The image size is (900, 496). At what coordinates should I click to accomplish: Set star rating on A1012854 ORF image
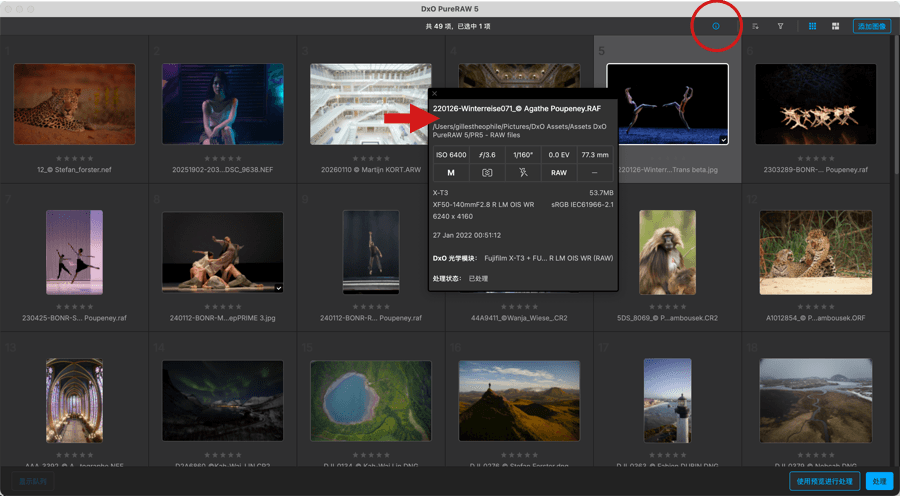click(816, 307)
